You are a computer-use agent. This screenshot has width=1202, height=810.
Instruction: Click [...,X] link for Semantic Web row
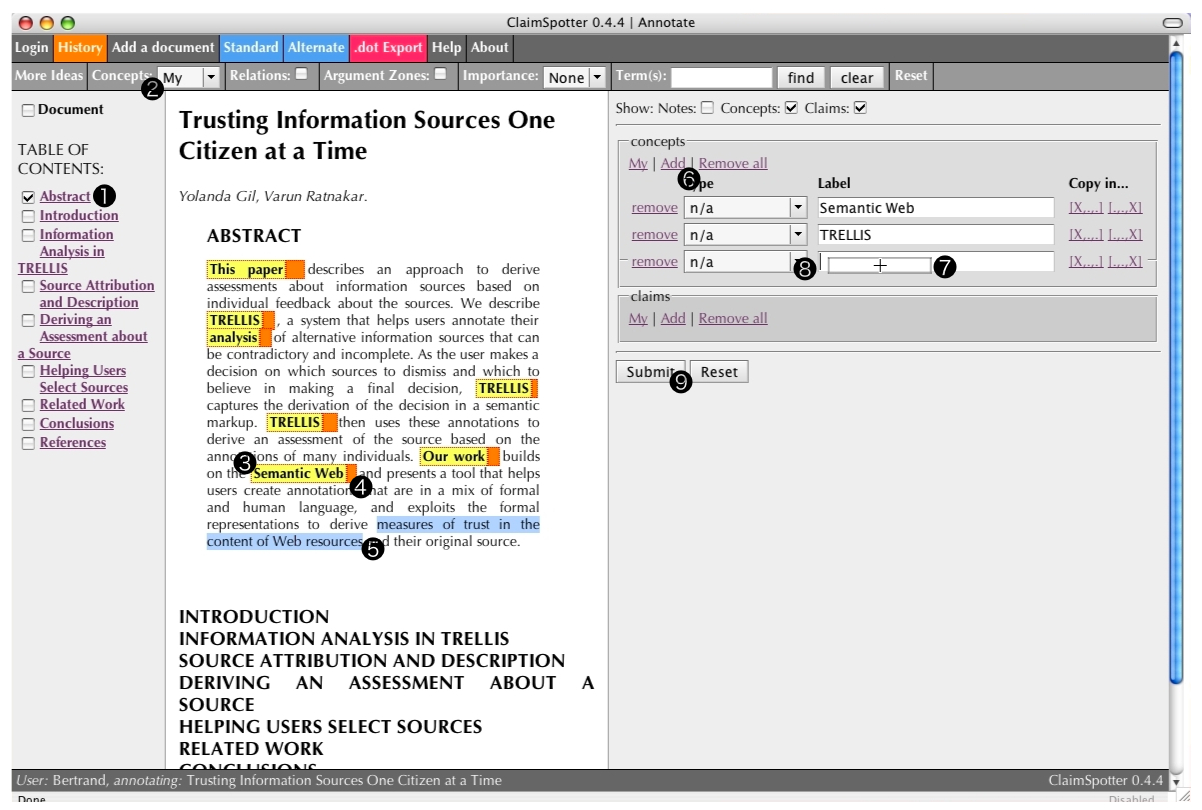[1125, 208]
